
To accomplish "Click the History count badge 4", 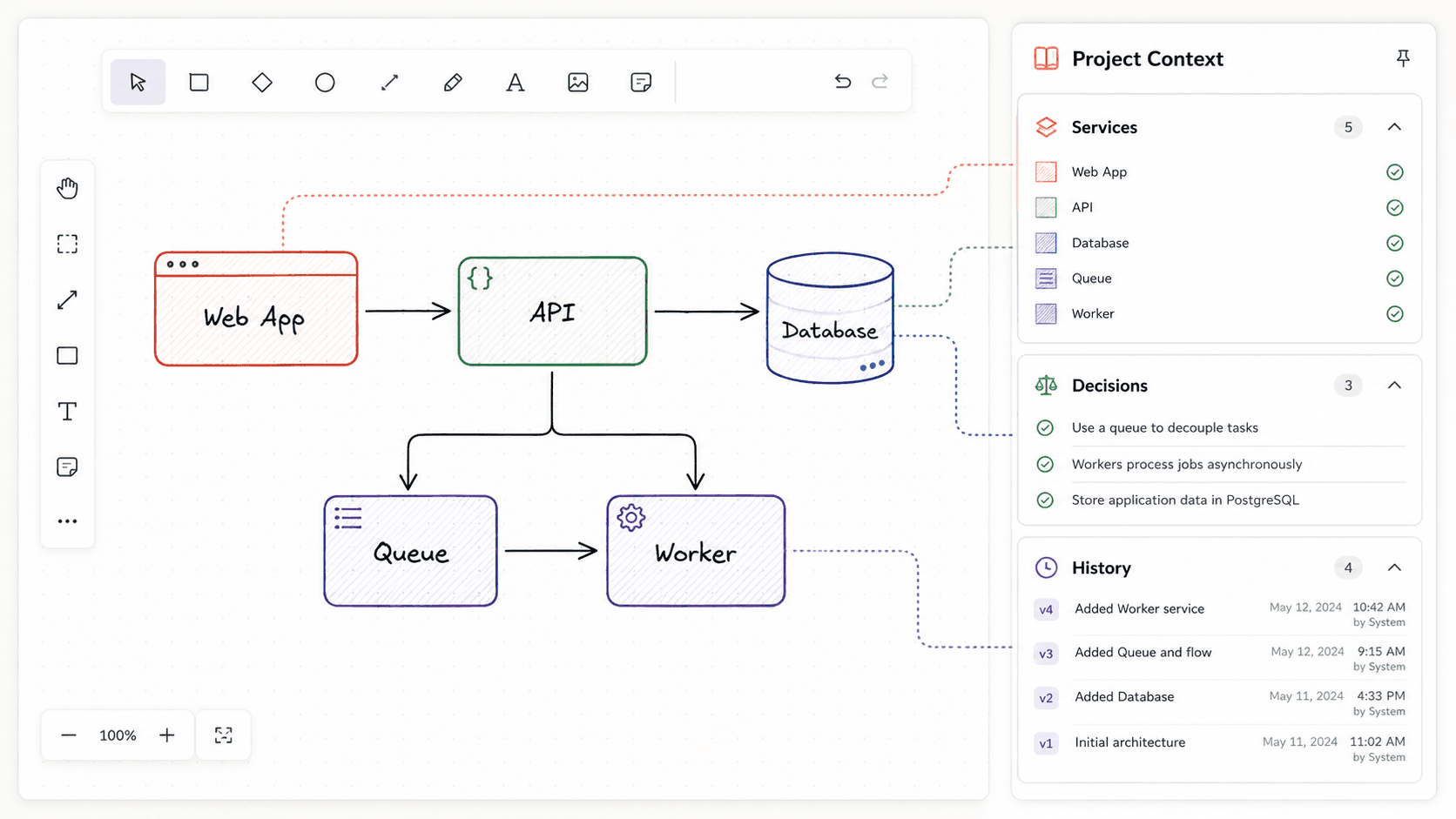I will 1348,567.
